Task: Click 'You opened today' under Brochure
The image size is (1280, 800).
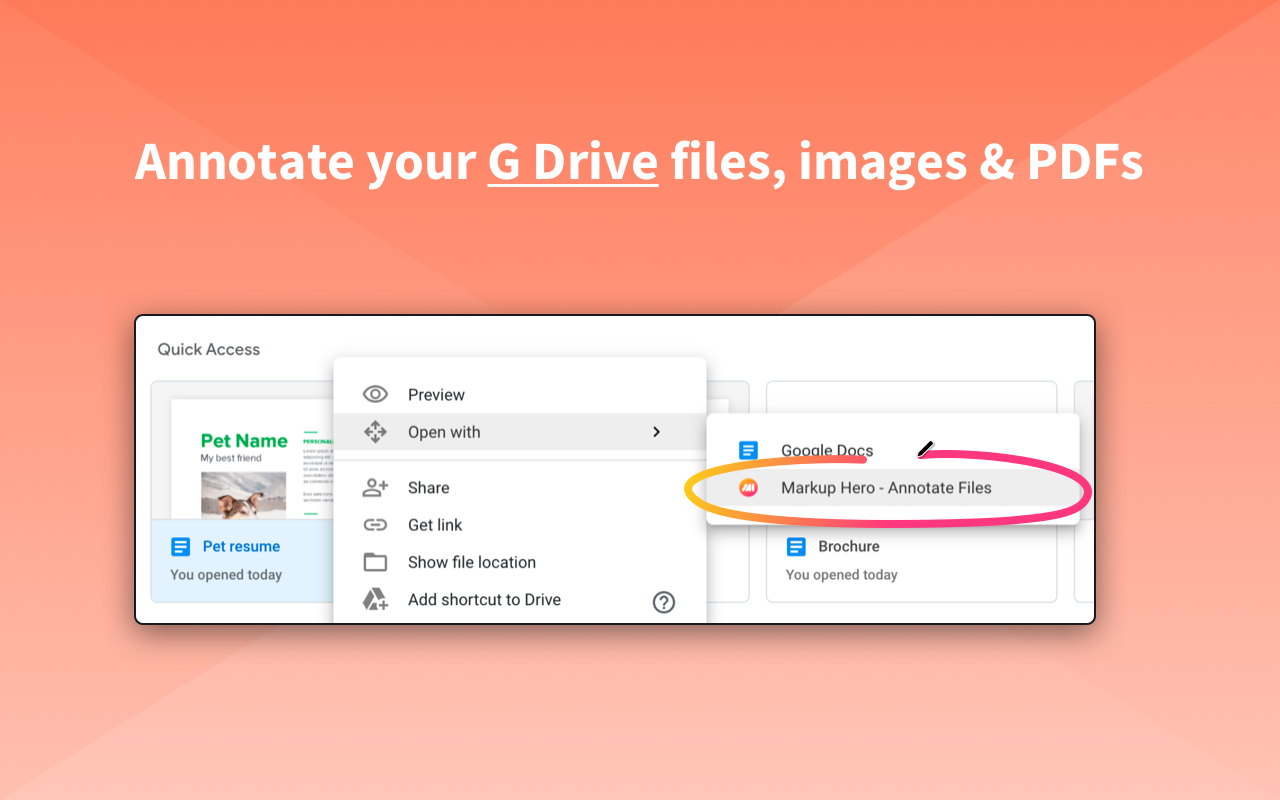Action: coord(842,575)
